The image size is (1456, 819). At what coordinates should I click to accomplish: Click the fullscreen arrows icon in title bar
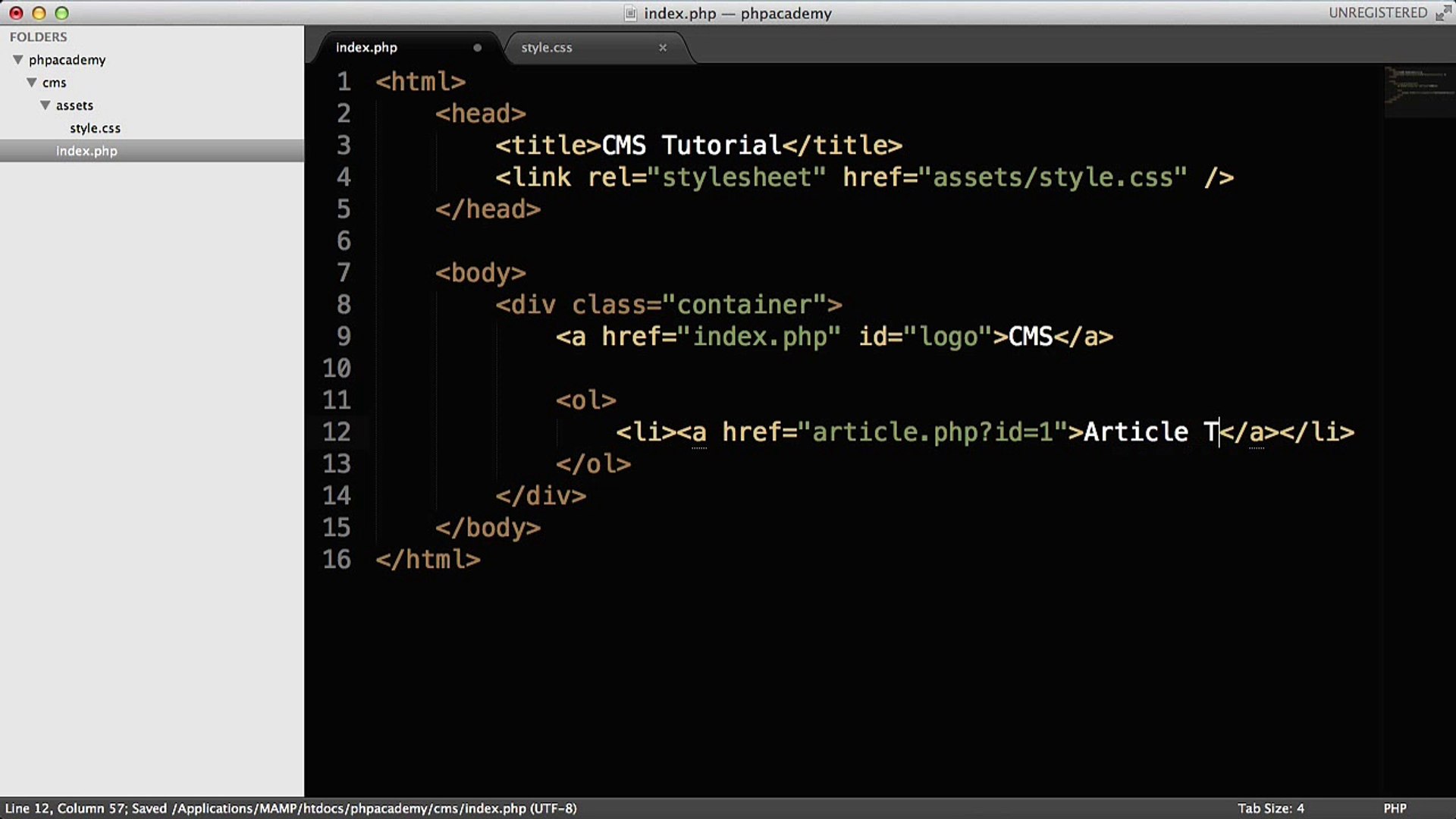click(x=1443, y=13)
